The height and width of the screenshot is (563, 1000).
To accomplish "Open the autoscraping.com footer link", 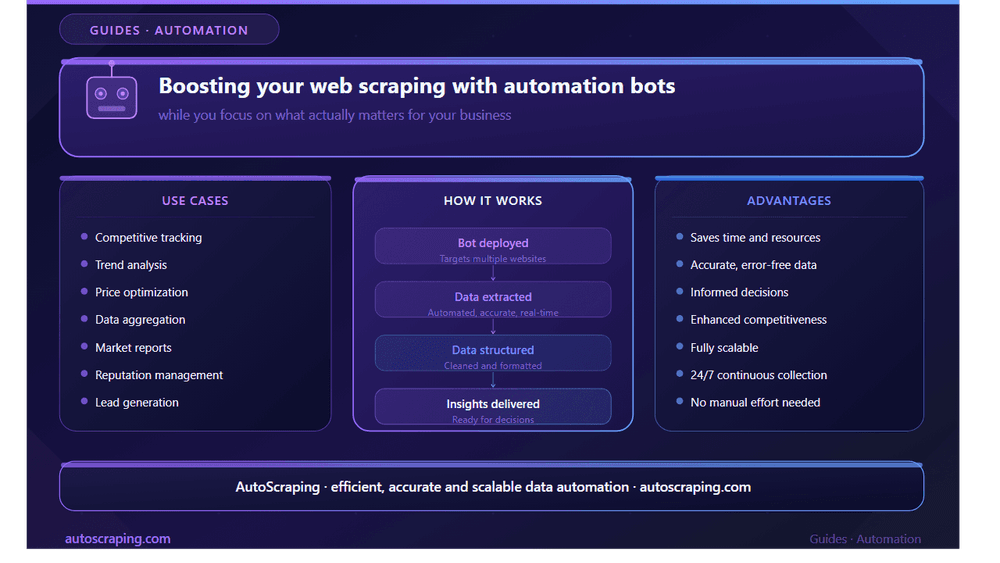I will pyautogui.click(x=118, y=539).
